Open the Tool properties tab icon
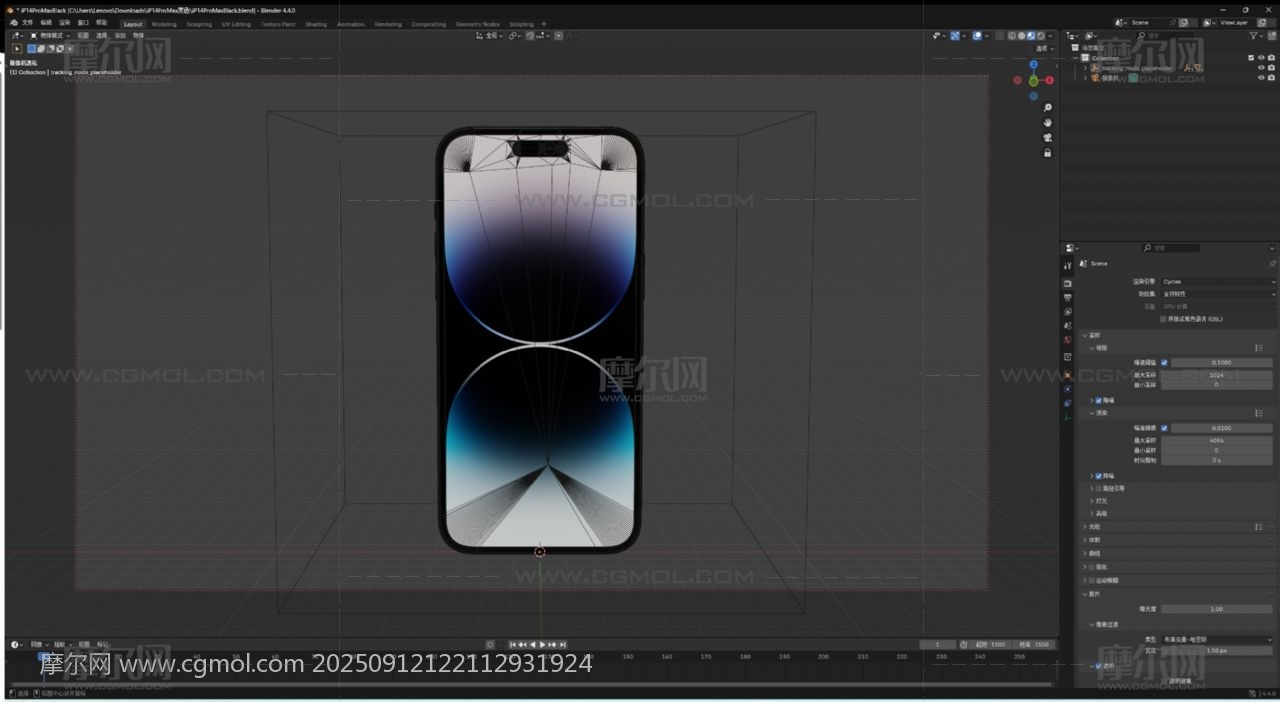 1068,266
